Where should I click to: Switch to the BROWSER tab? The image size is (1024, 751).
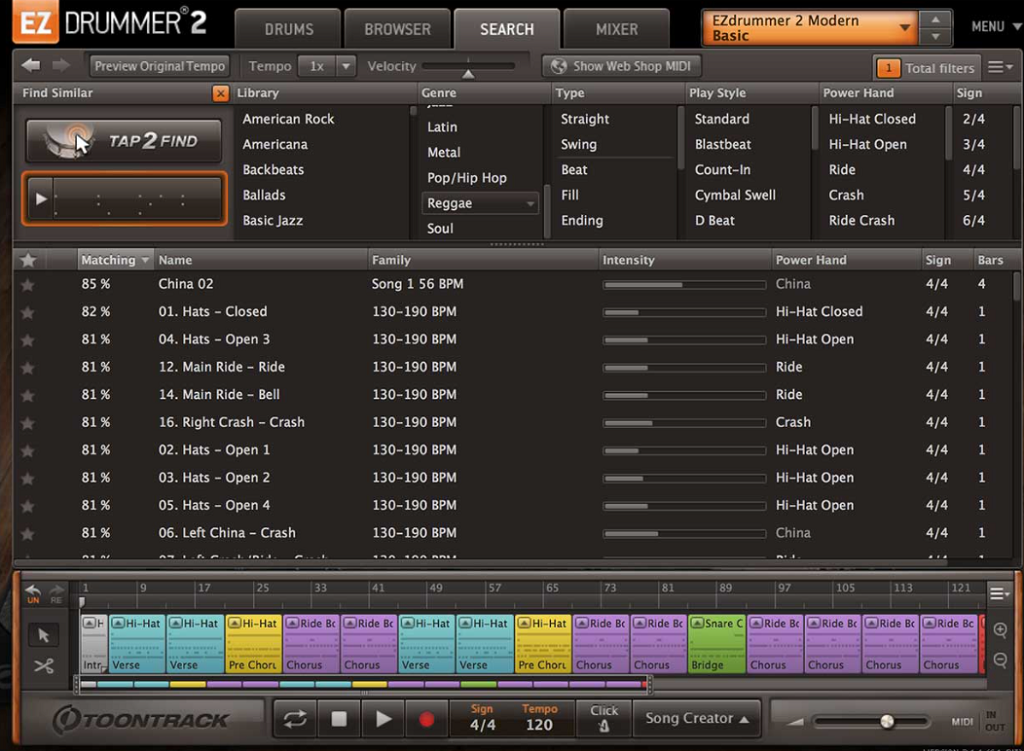398,29
